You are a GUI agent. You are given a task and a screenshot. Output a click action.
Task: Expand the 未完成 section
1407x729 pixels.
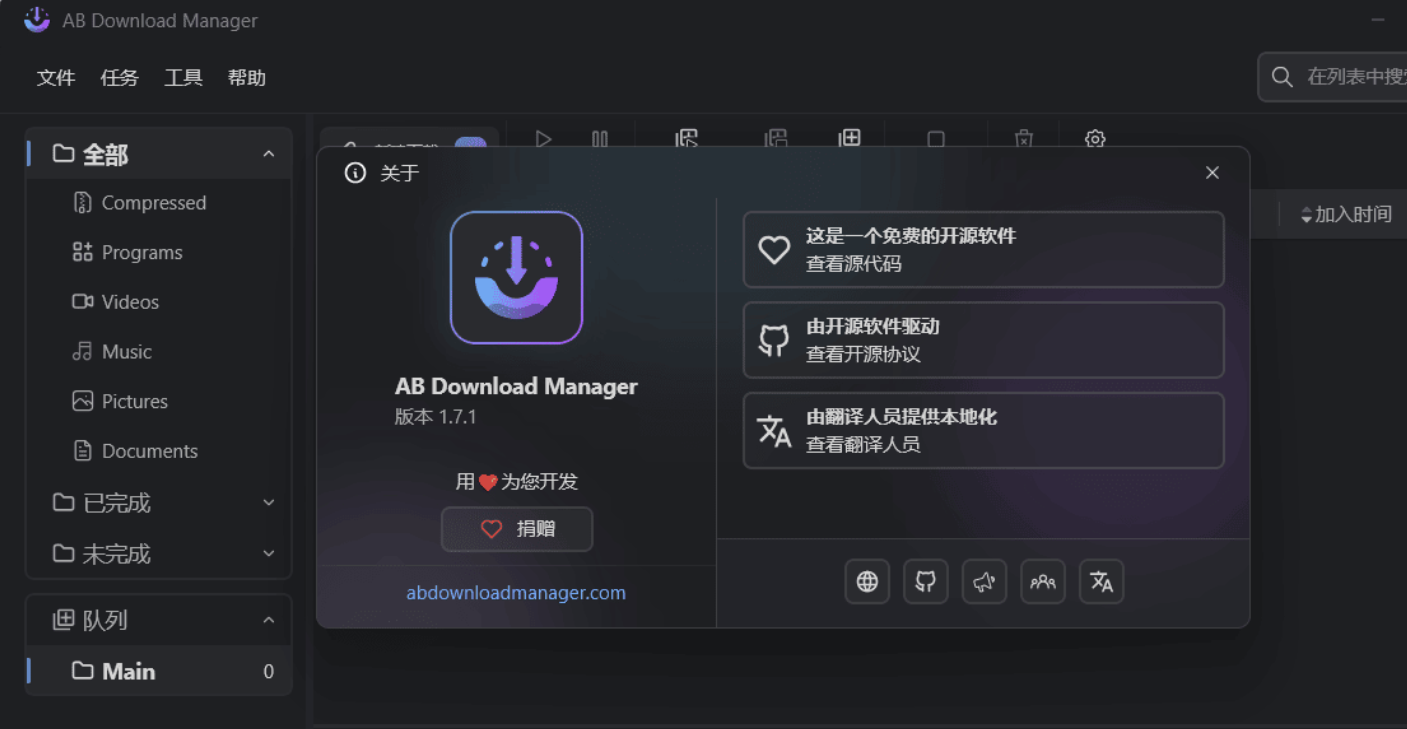[x=268, y=553]
